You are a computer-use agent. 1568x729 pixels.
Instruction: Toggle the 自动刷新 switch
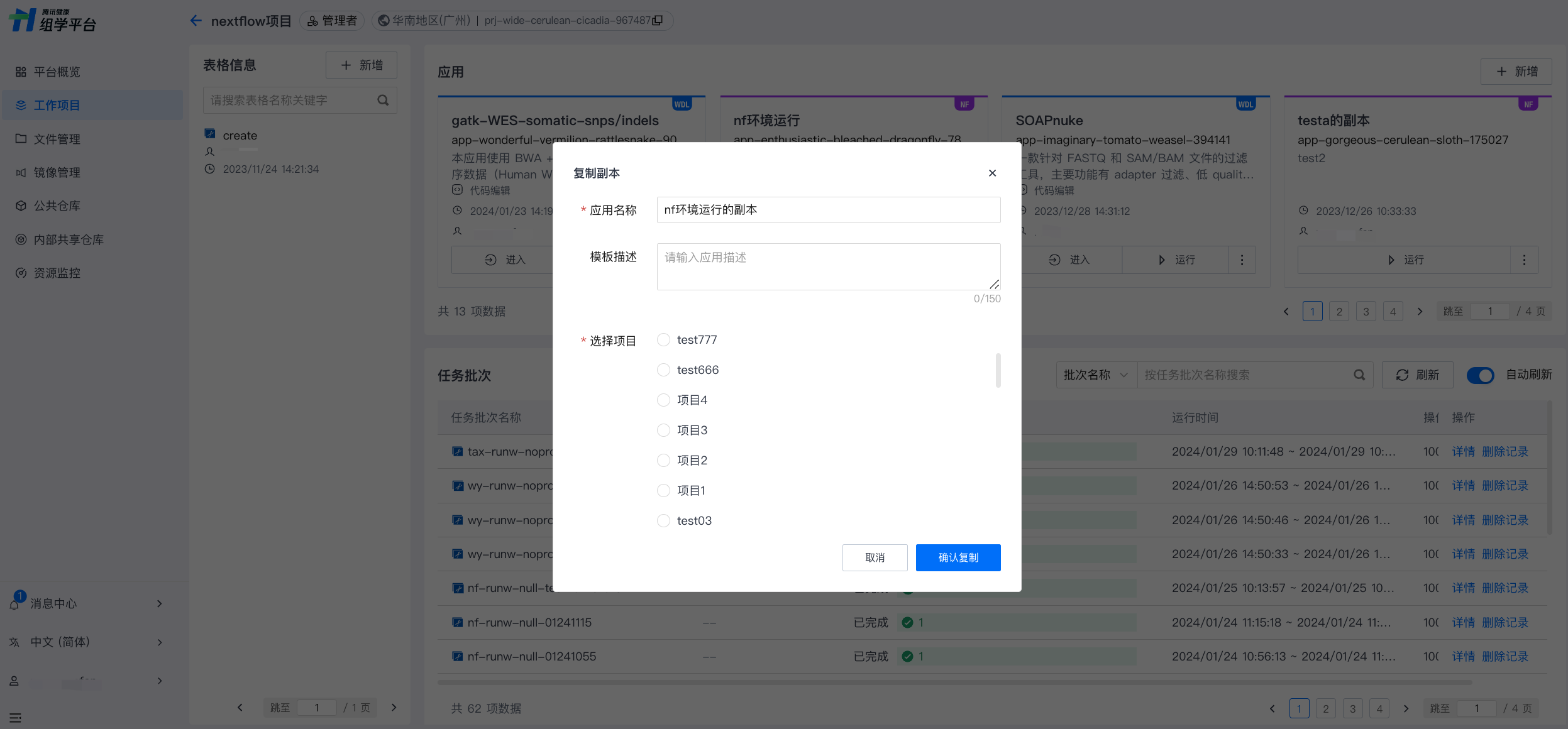click(1480, 375)
